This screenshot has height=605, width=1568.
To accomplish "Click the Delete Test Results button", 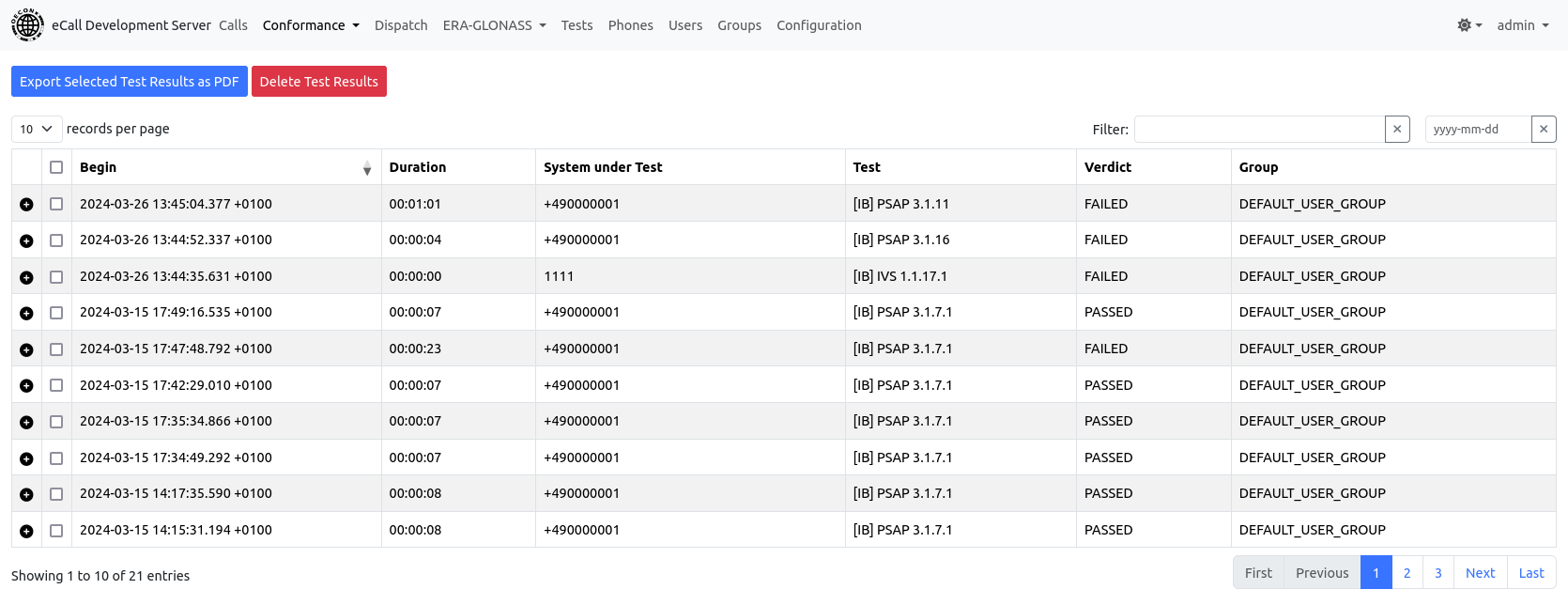I will (x=319, y=82).
